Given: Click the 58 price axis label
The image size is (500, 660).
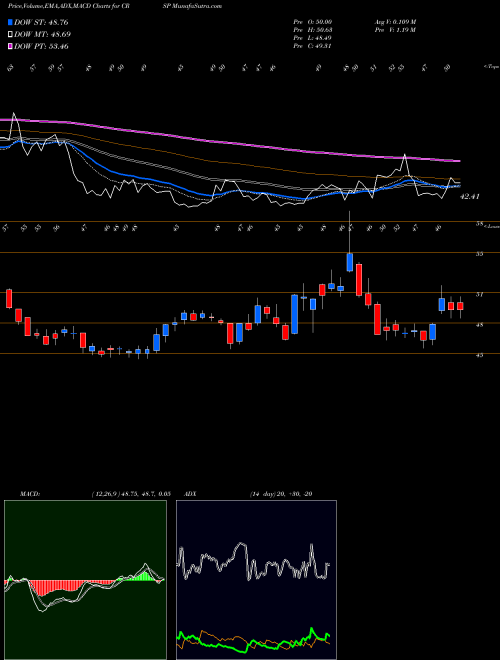Looking at the screenshot, I should 479,224.
